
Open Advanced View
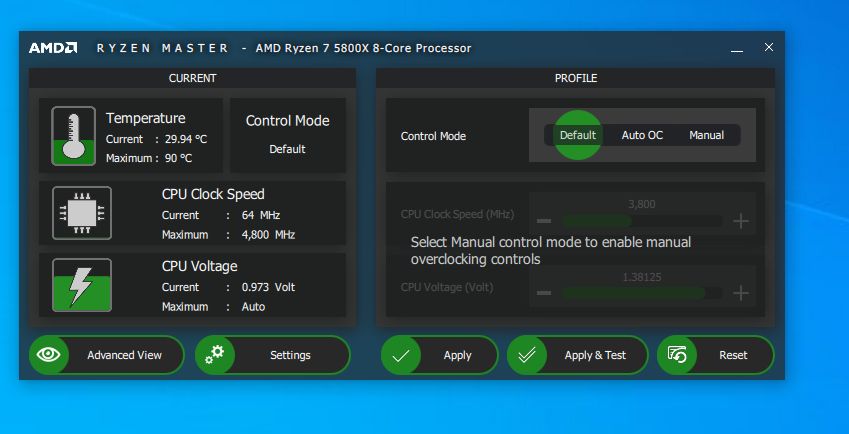pyautogui.click(x=107, y=355)
